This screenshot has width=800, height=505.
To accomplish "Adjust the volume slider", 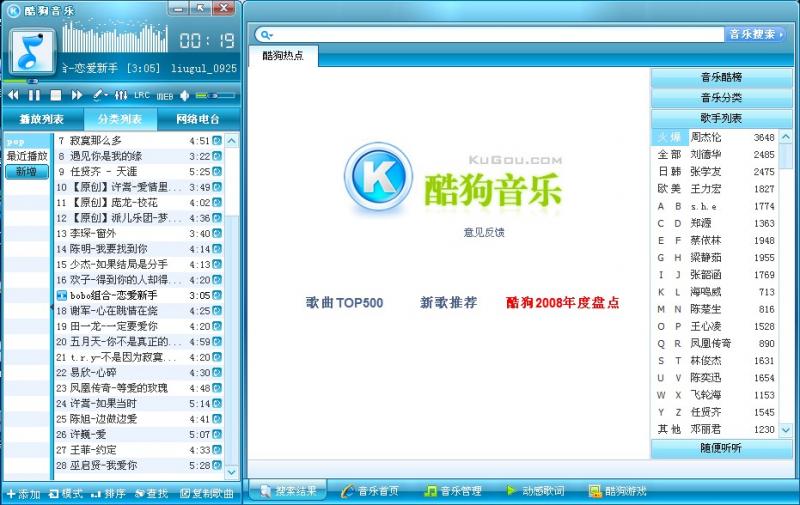I will (x=215, y=95).
